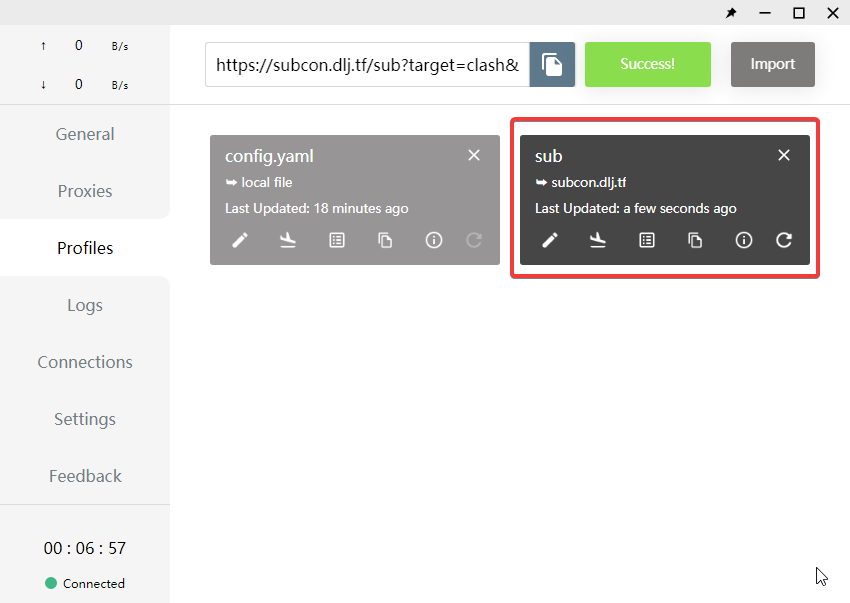Pin the window using the pin icon

[731, 13]
